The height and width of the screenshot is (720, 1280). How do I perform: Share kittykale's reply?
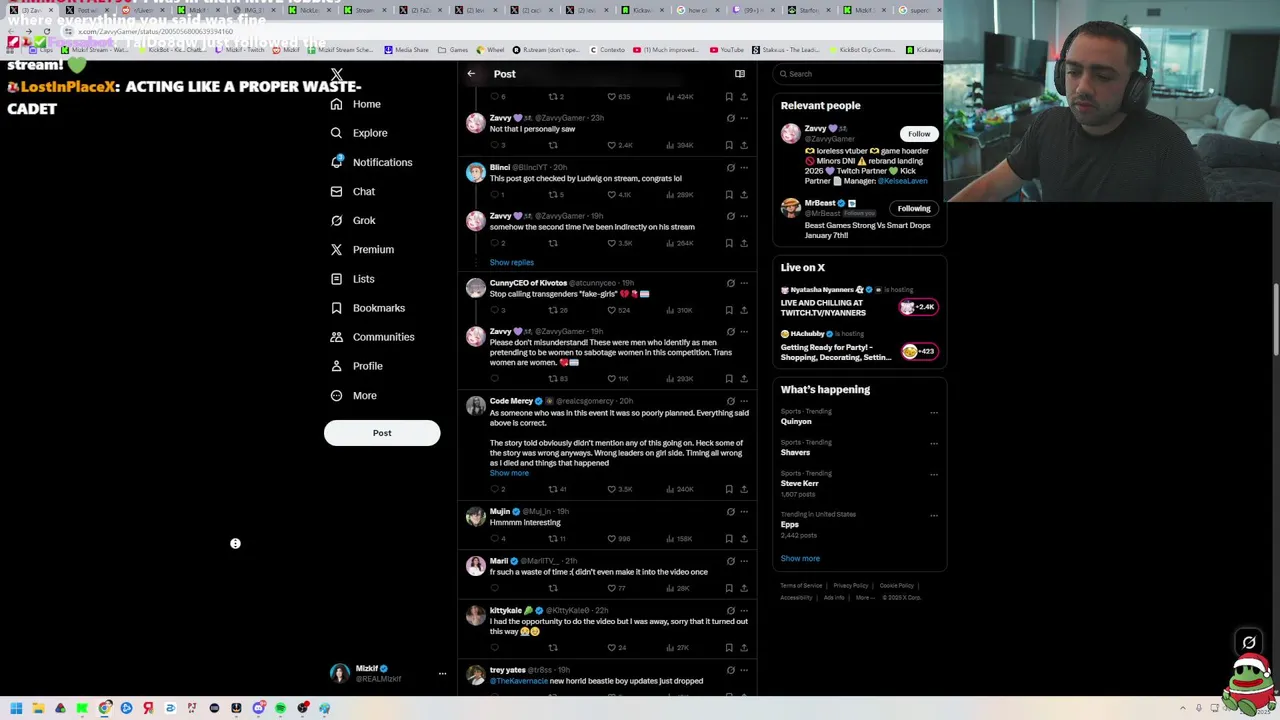point(743,647)
